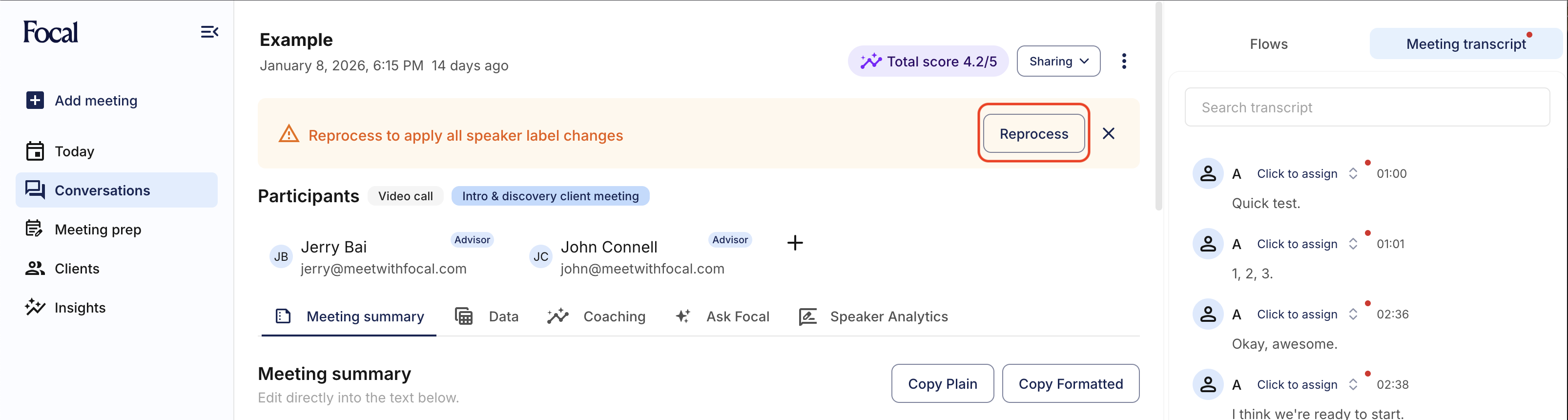Screen dimensions: 1568x420
Task: Switch to the Flows tab
Action: pyautogui.click(x=1269, y=44)
